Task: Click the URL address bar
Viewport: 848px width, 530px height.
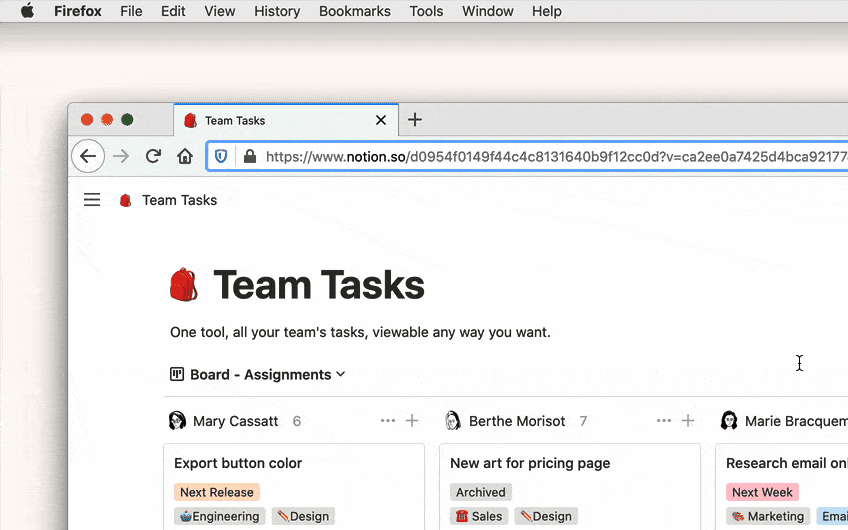Action: click(550, 156)
